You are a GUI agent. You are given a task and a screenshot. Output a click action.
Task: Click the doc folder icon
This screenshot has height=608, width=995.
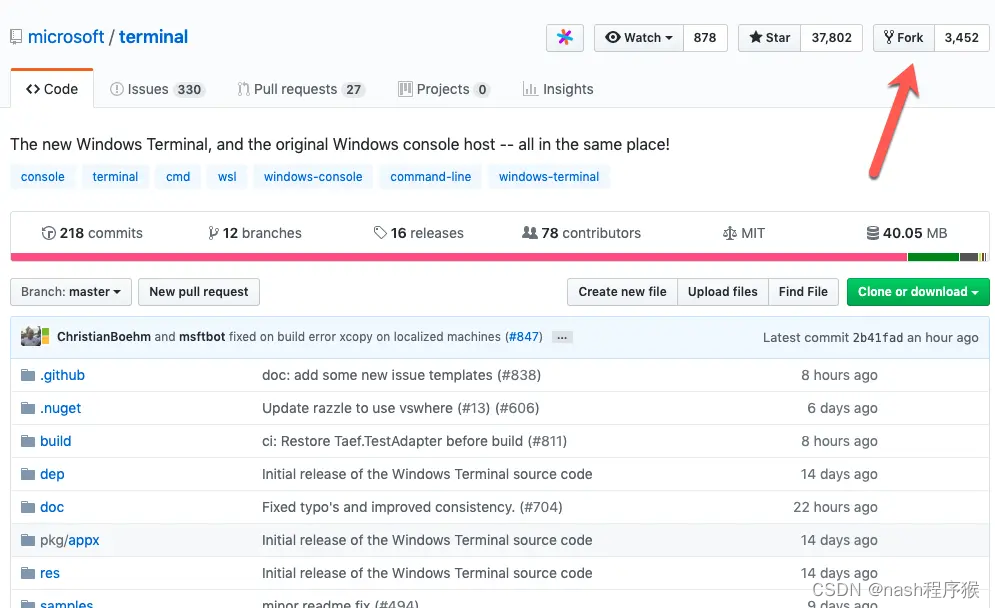coord(28,507)
